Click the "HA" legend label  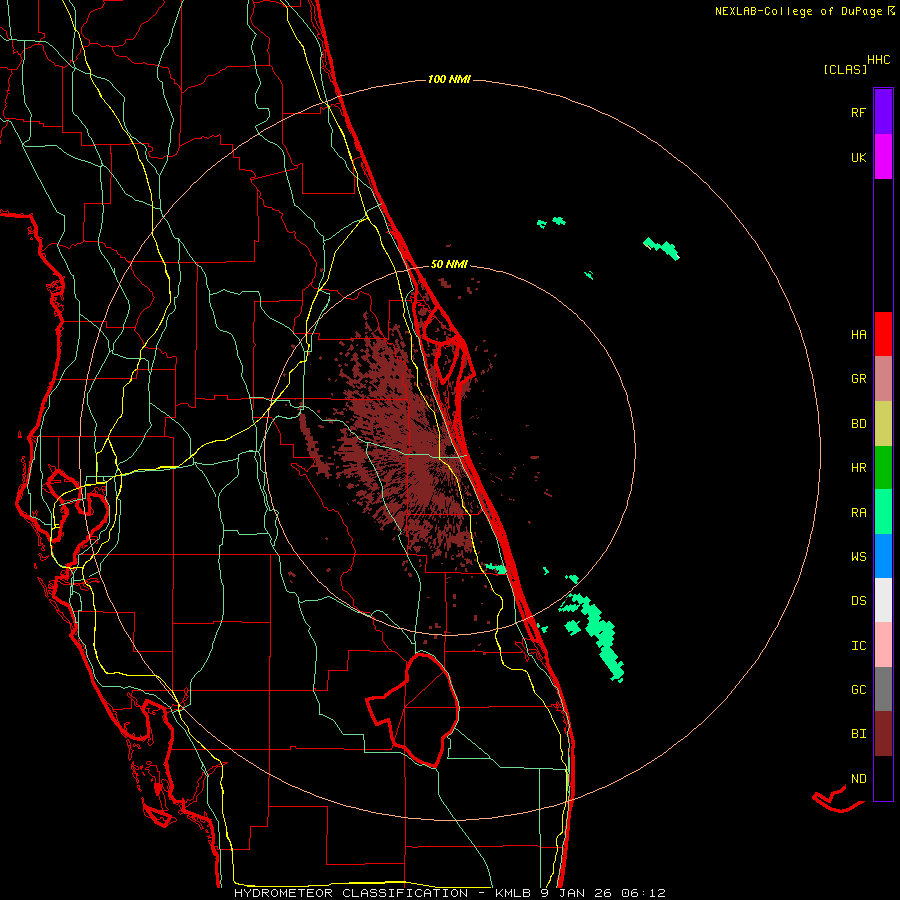pyautogui.click(x=858, y=335)
